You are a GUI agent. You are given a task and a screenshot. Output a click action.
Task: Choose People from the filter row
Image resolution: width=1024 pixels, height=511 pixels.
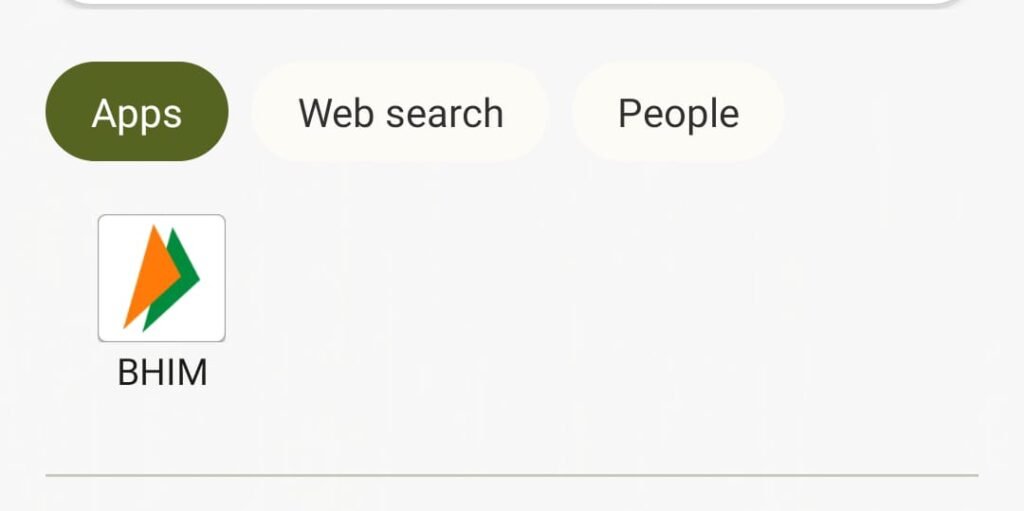pyautogui.click(x=678, y=112)
